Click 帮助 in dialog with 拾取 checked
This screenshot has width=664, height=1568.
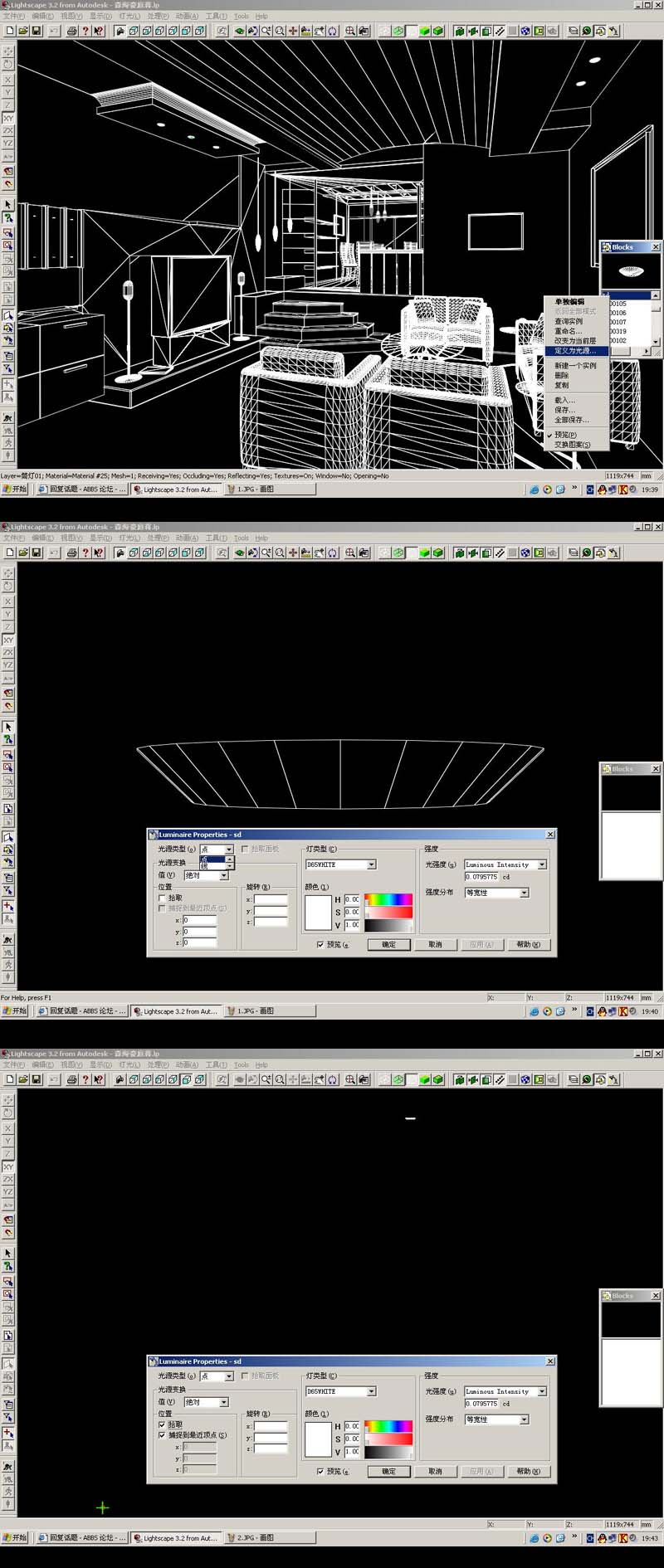coord(528,1471)
